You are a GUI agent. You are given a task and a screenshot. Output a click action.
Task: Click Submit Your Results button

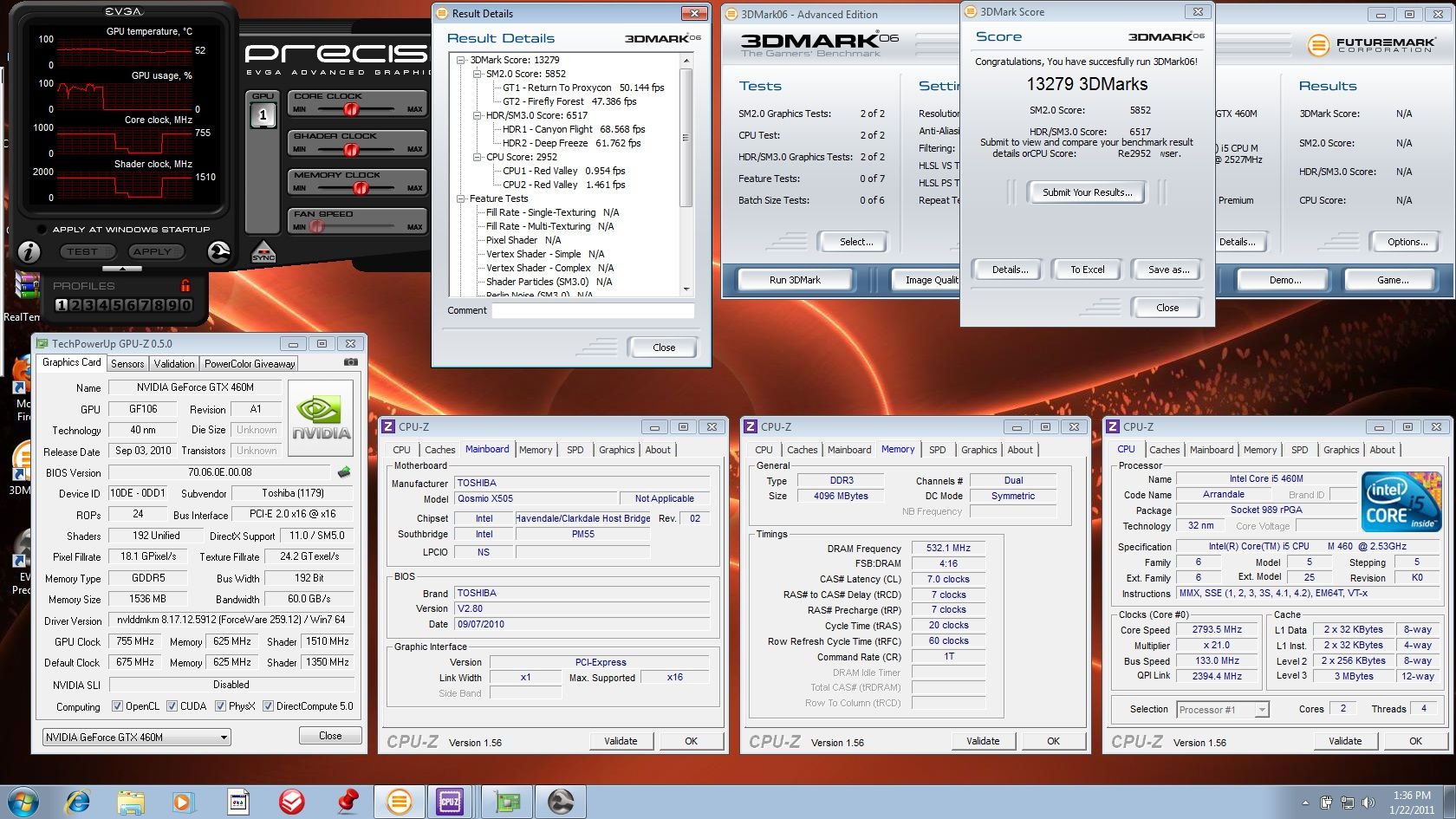tap(1087, 192)
